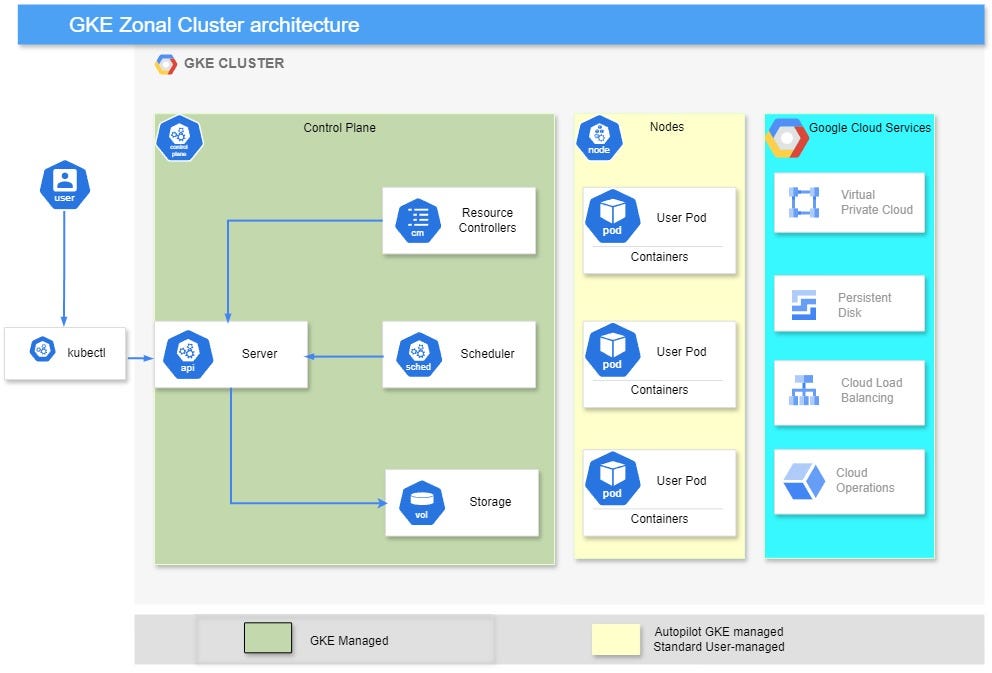Click the GKE CLUSTER logo icon
This screenshot has height=673, width=992.
pos(165,63)
